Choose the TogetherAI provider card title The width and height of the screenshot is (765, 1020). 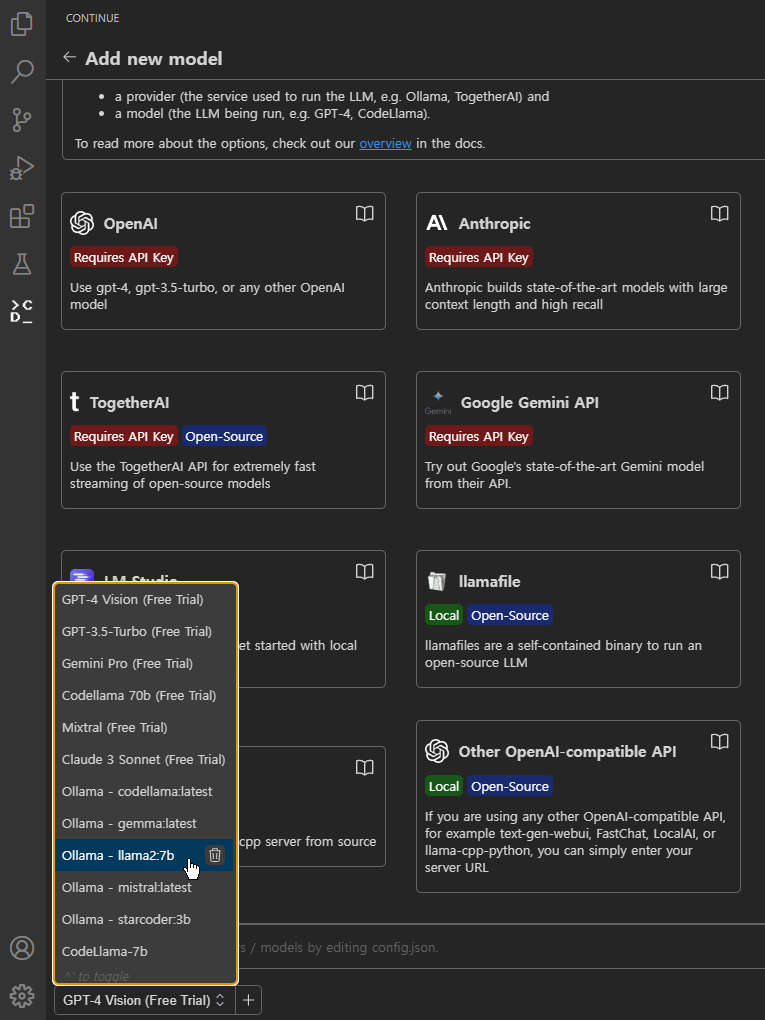[129, 402]
